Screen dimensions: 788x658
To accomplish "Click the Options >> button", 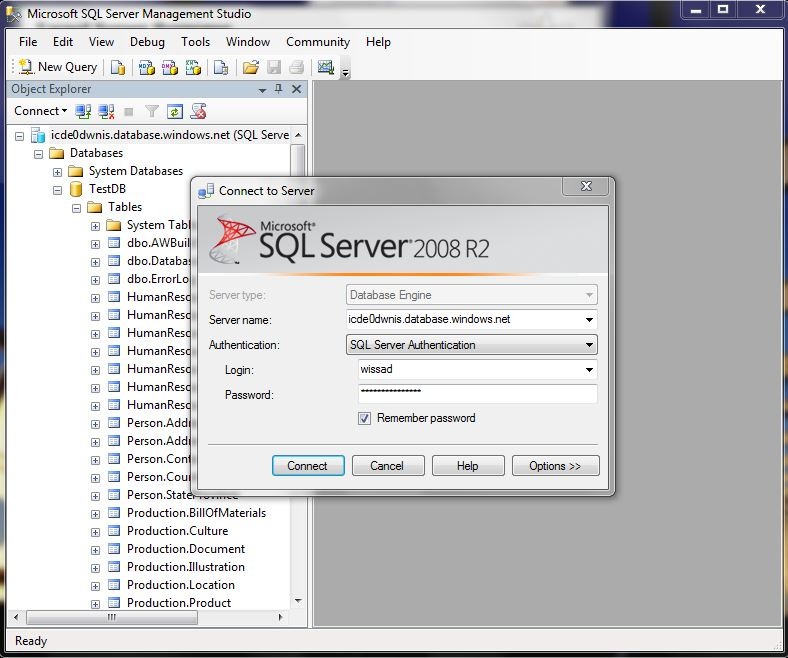I will pyautogui.click(x=555, y=465).
